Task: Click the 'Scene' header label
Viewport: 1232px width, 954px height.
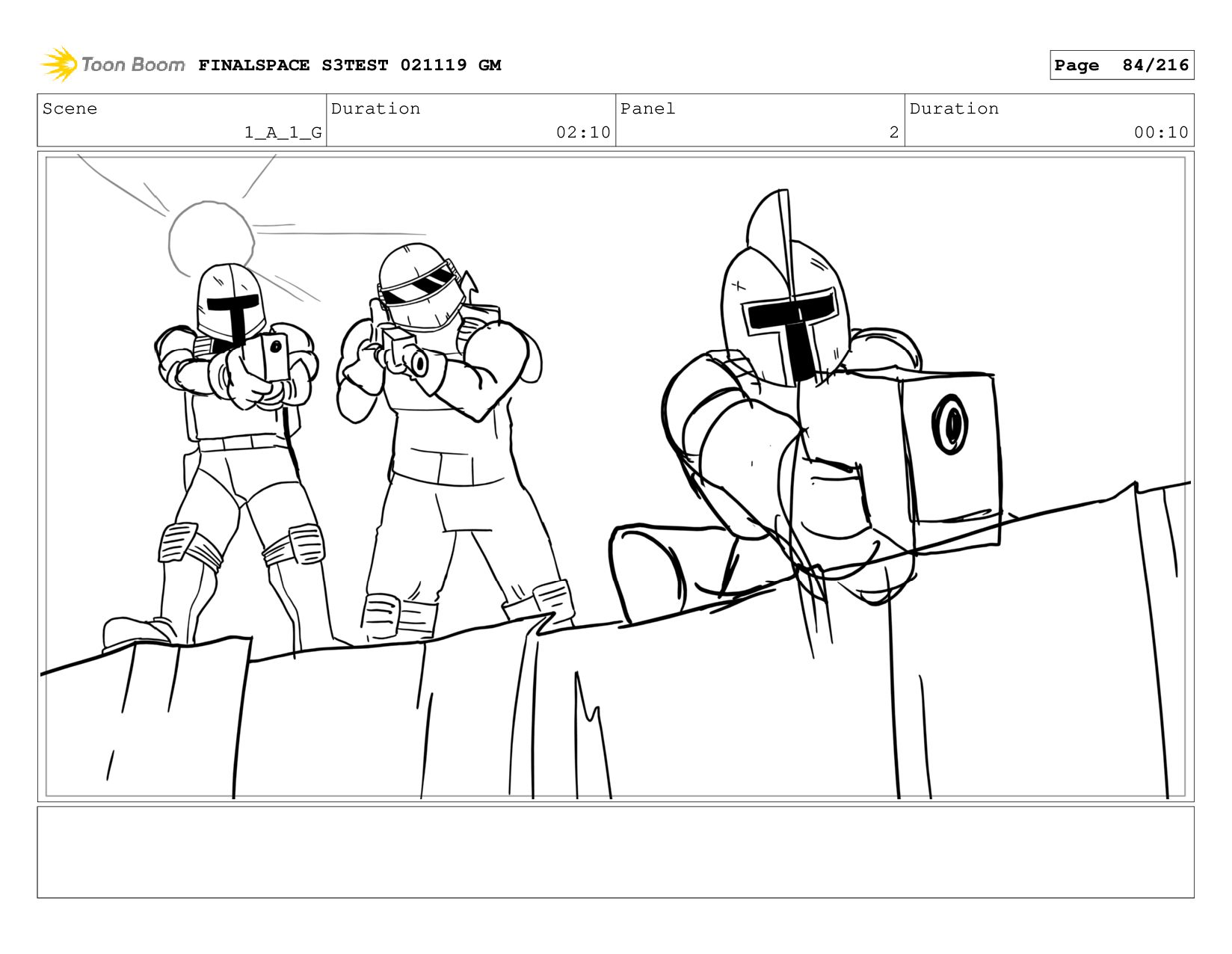Action: tap(70, 108)
